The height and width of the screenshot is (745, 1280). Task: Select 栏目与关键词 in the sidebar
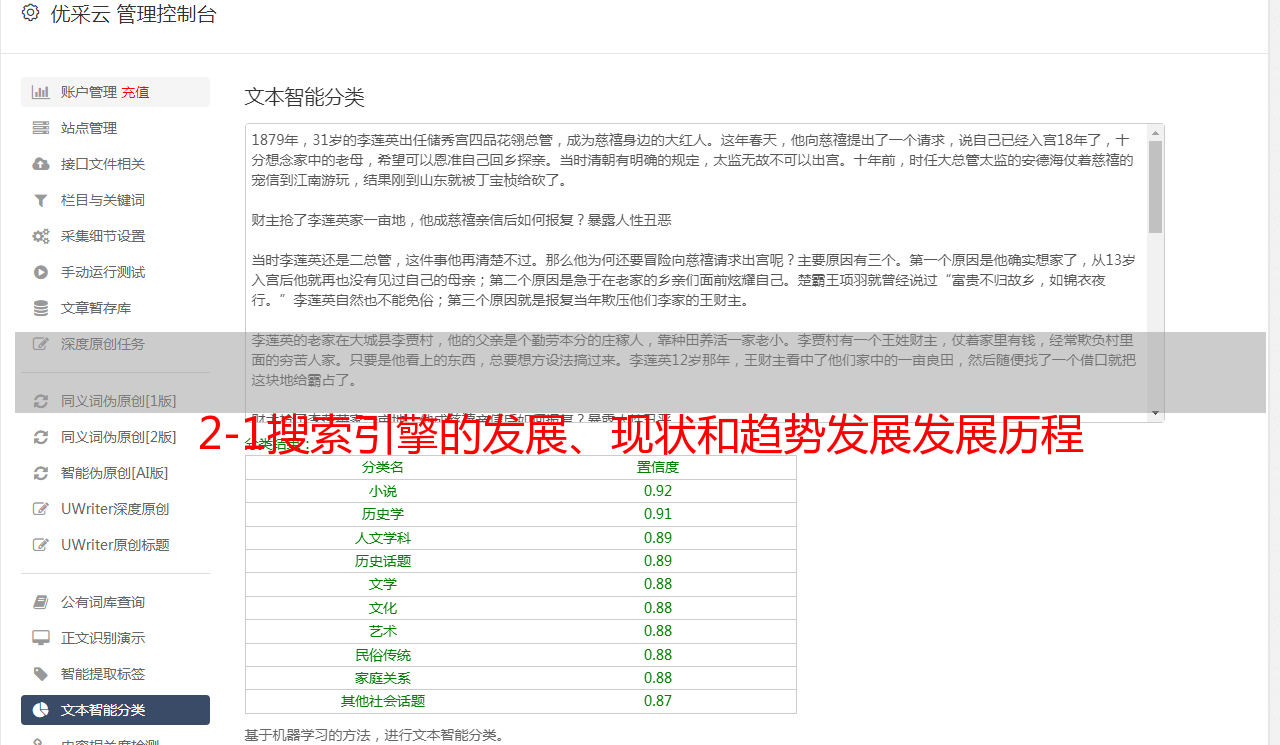point(115,200)
